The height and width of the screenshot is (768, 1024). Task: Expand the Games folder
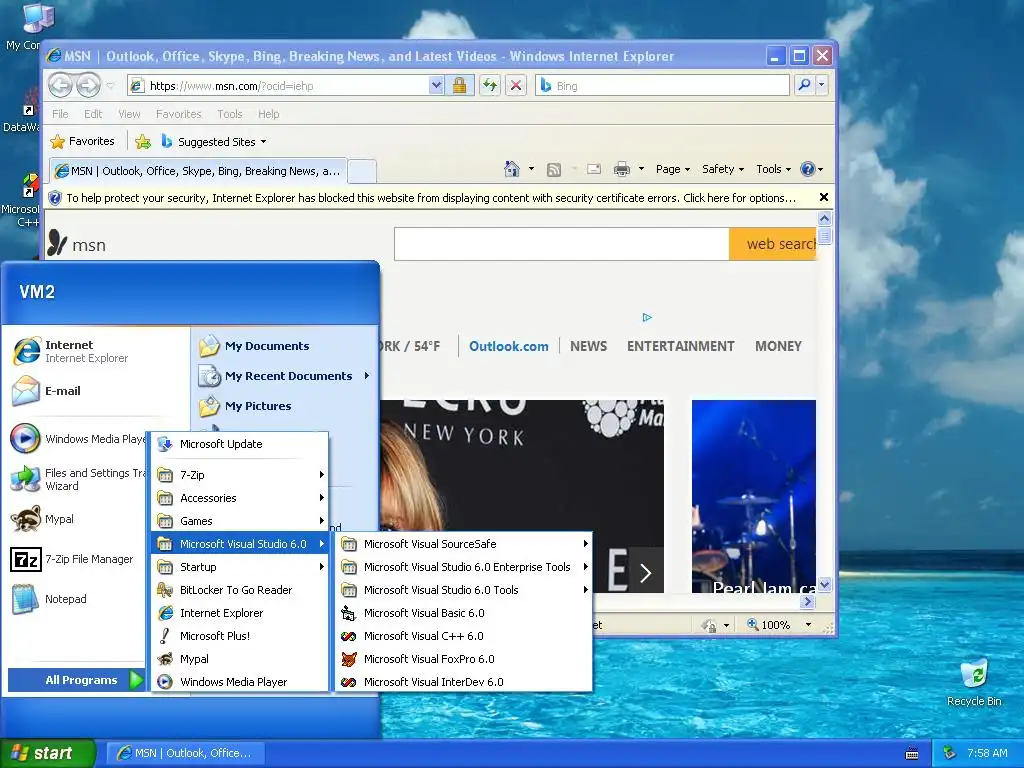pyautogui.click(x=240, y=521)
